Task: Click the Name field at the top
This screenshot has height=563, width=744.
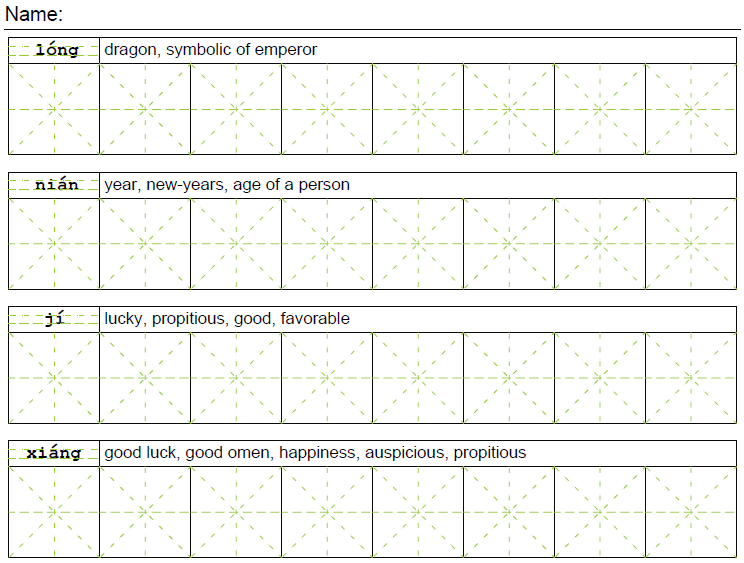Action: pyautogui.click(x=400, y=15)
